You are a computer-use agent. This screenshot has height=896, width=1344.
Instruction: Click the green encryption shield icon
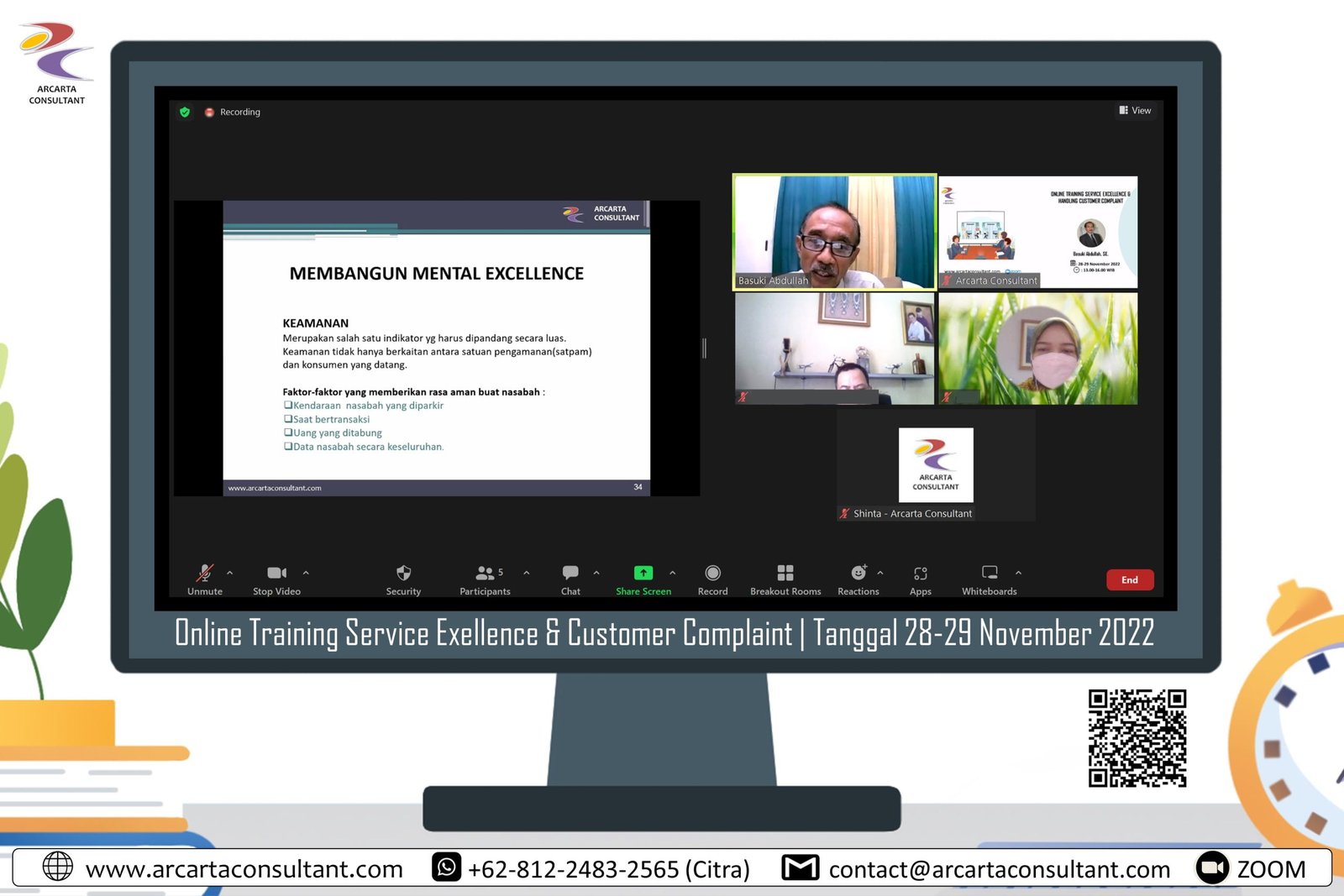(185, 112)
